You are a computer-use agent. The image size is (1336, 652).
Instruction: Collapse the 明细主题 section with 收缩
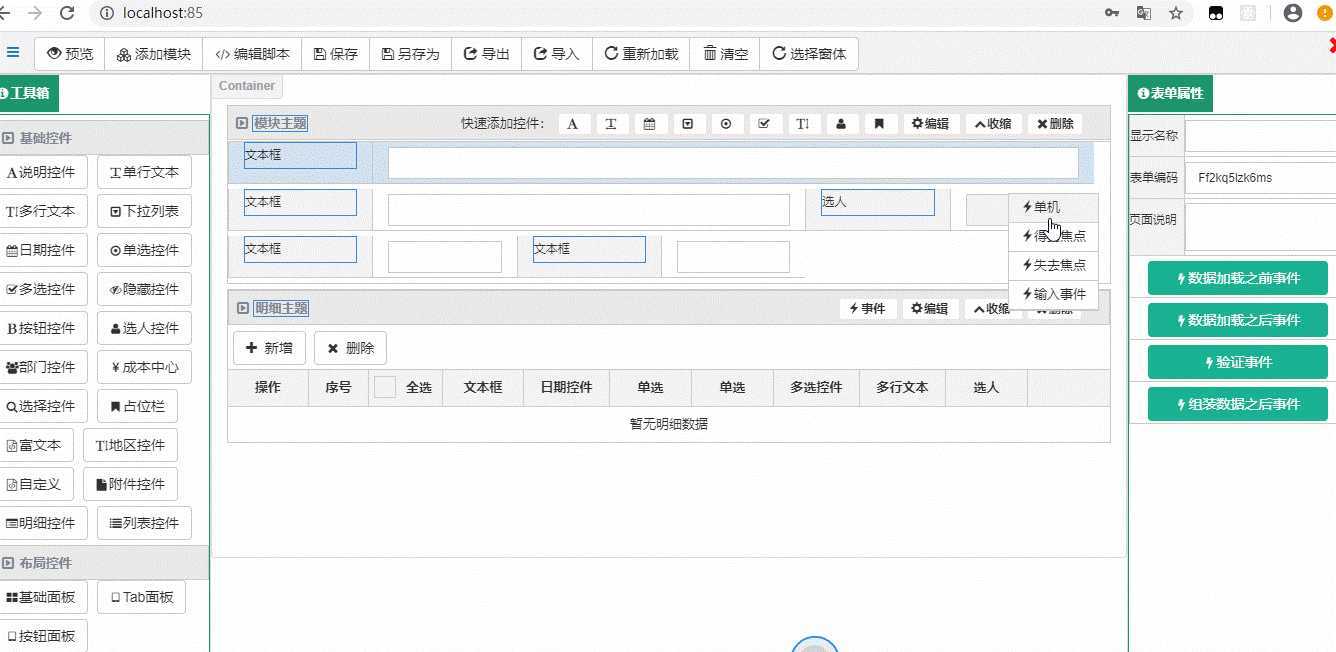[993, 309]
